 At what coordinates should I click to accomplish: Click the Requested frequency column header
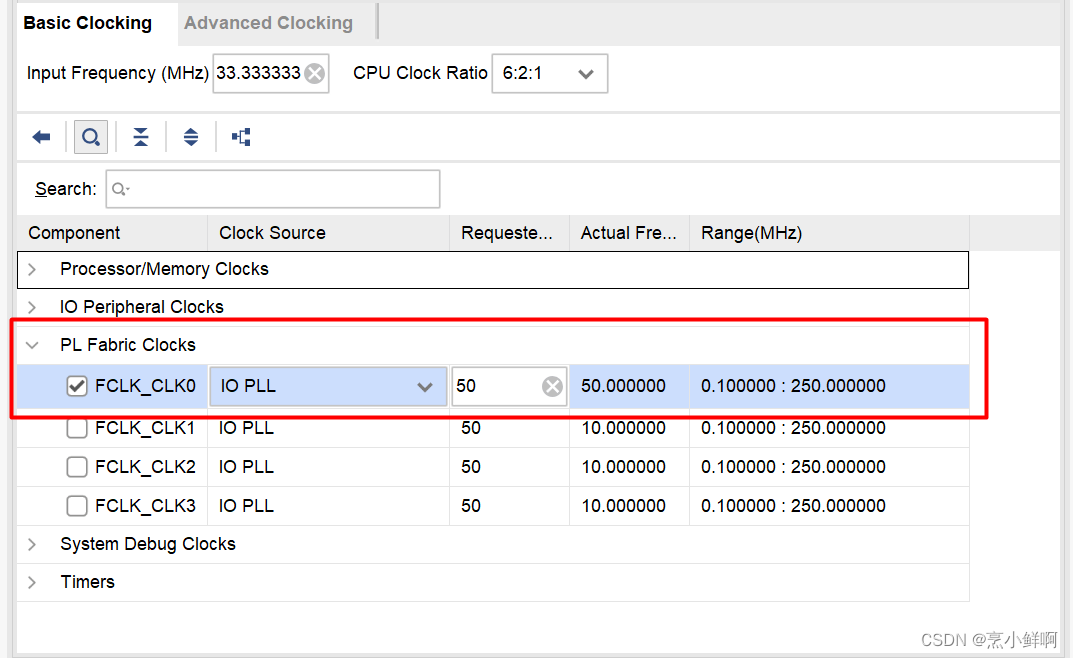[x=509, y=233]
